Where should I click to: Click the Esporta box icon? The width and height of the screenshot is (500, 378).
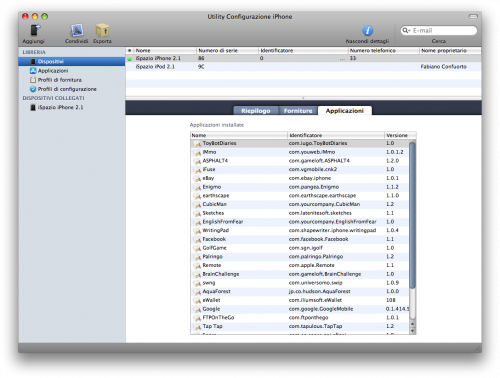(102, 30)
